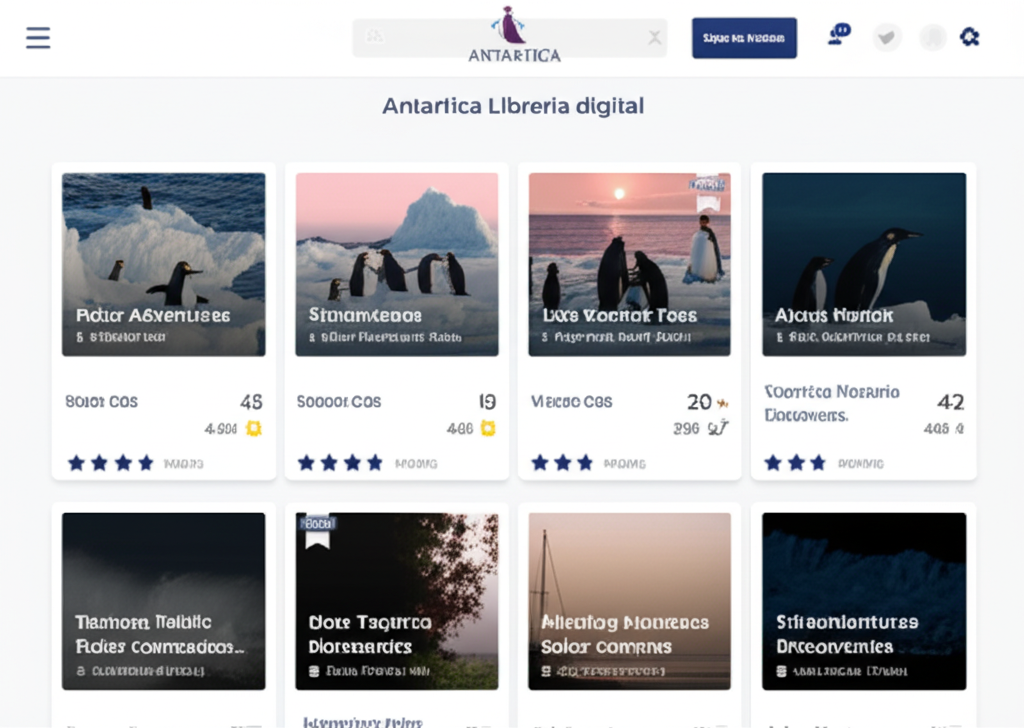Click the small icon under Stifaoniortures title
Screen dimensions: 1024x728
(x=781, y=671)
